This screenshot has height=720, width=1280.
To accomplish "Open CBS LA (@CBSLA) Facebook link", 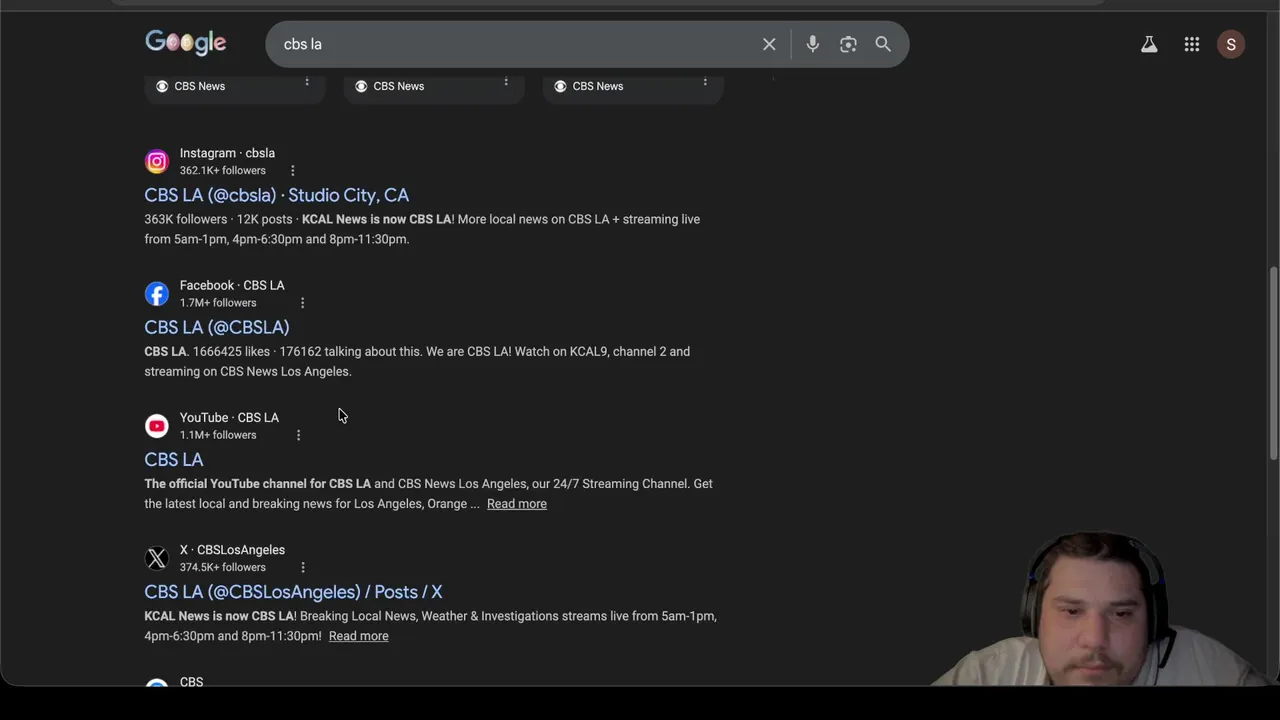I will 216,327.
